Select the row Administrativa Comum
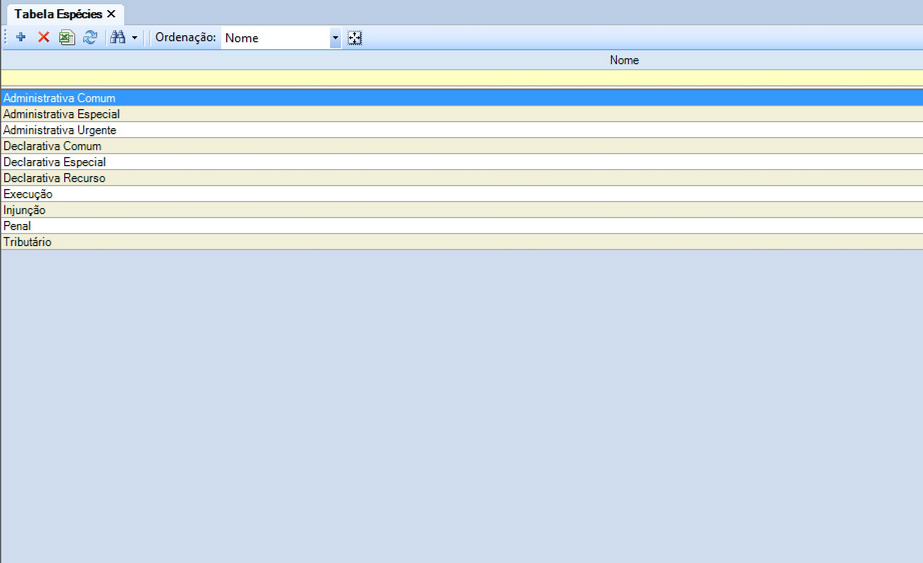Viewport: 923px width, 563px height. click(x=462, y=98)
